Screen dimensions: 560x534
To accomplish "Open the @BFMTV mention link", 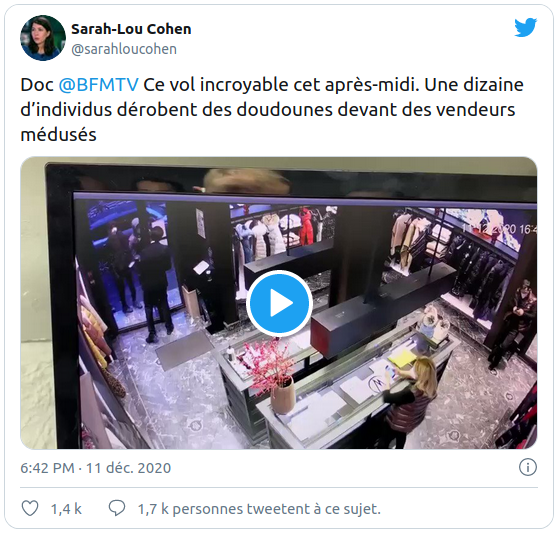I will 98,85.
